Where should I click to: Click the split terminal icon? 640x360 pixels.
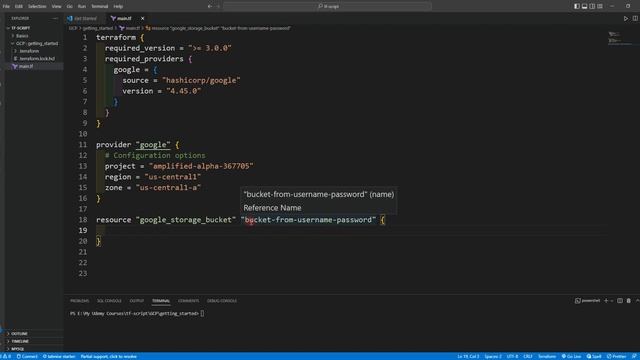(x=620, y=301)
